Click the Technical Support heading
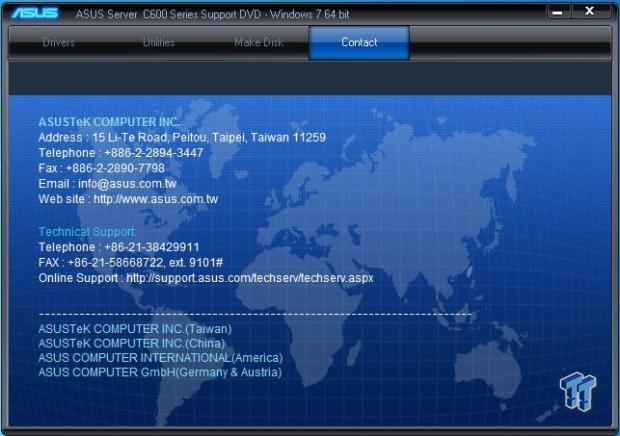 click(x=87, y=232)
